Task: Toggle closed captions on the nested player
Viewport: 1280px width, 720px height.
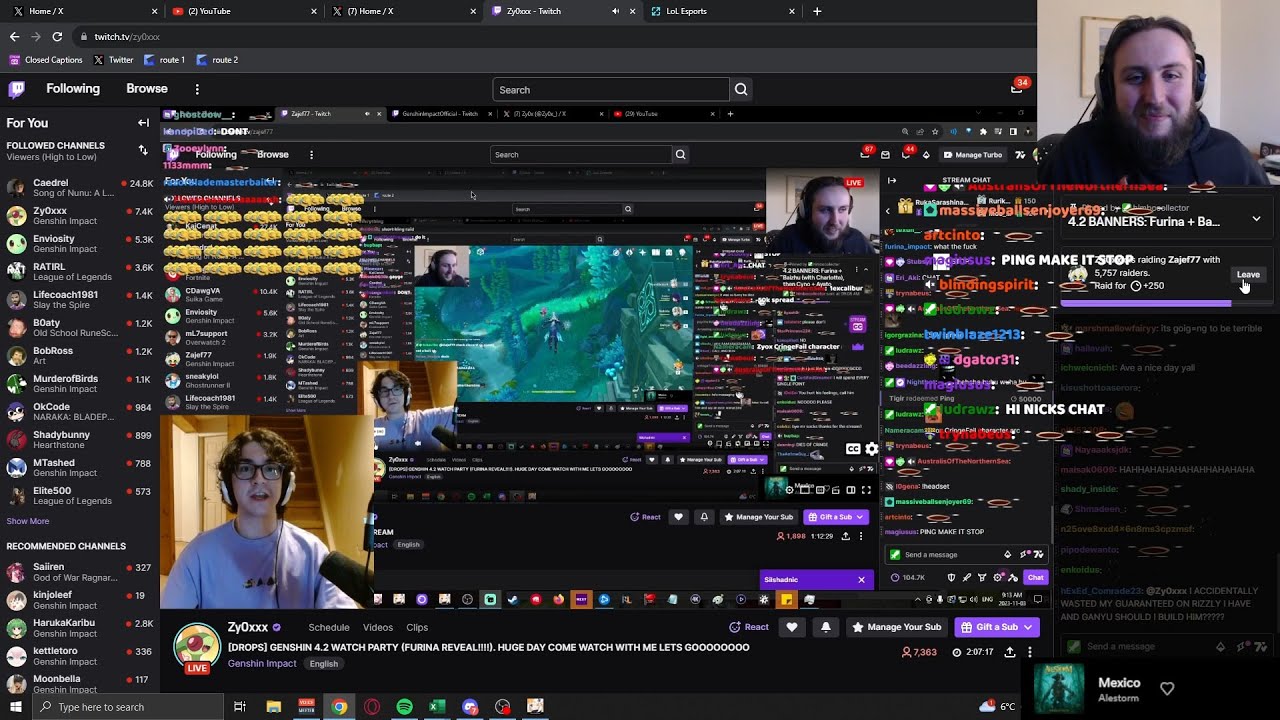Action: tap(853, 449)
